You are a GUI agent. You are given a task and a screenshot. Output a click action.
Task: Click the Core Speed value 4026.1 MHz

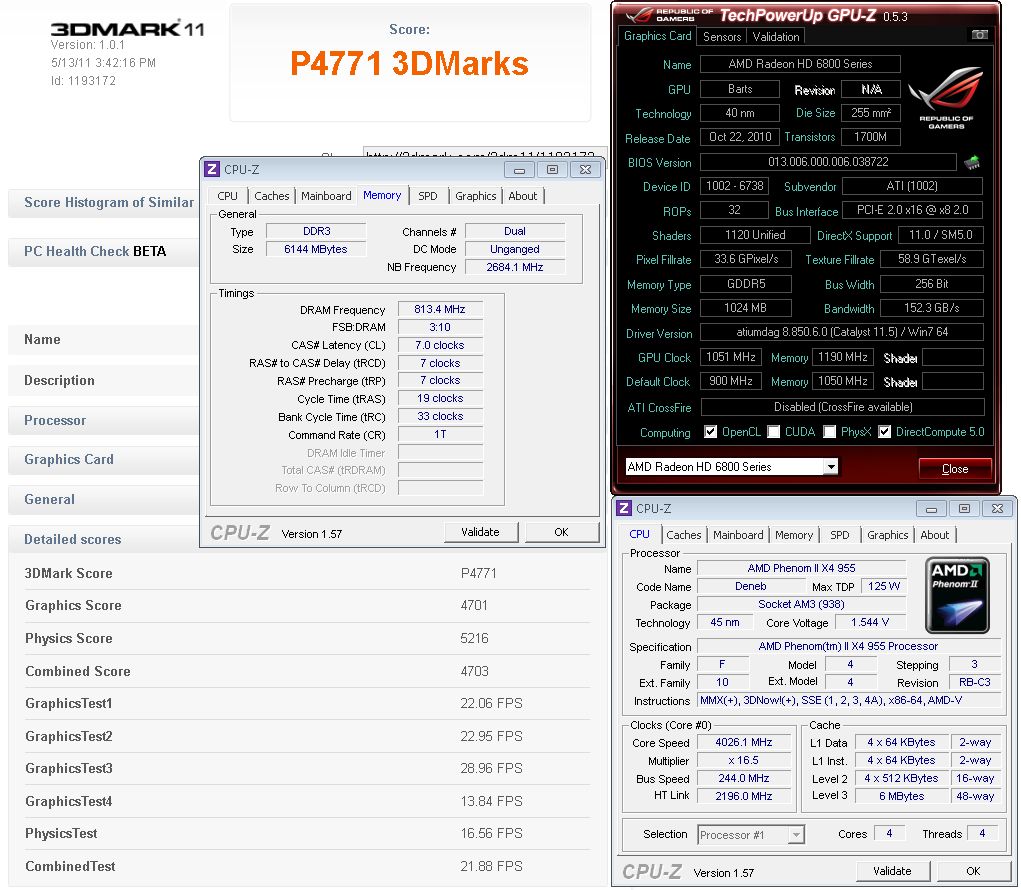744,742
